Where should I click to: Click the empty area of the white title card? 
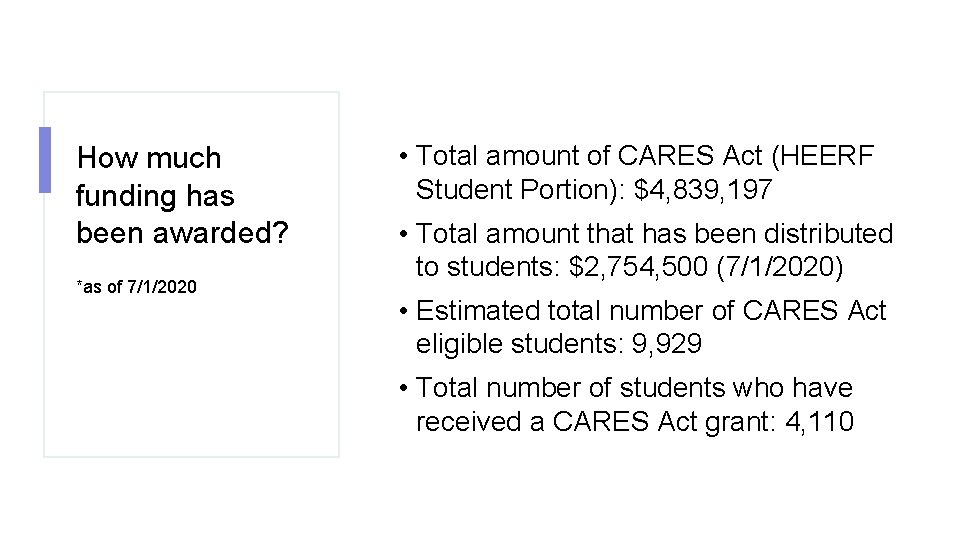[190, 380]
